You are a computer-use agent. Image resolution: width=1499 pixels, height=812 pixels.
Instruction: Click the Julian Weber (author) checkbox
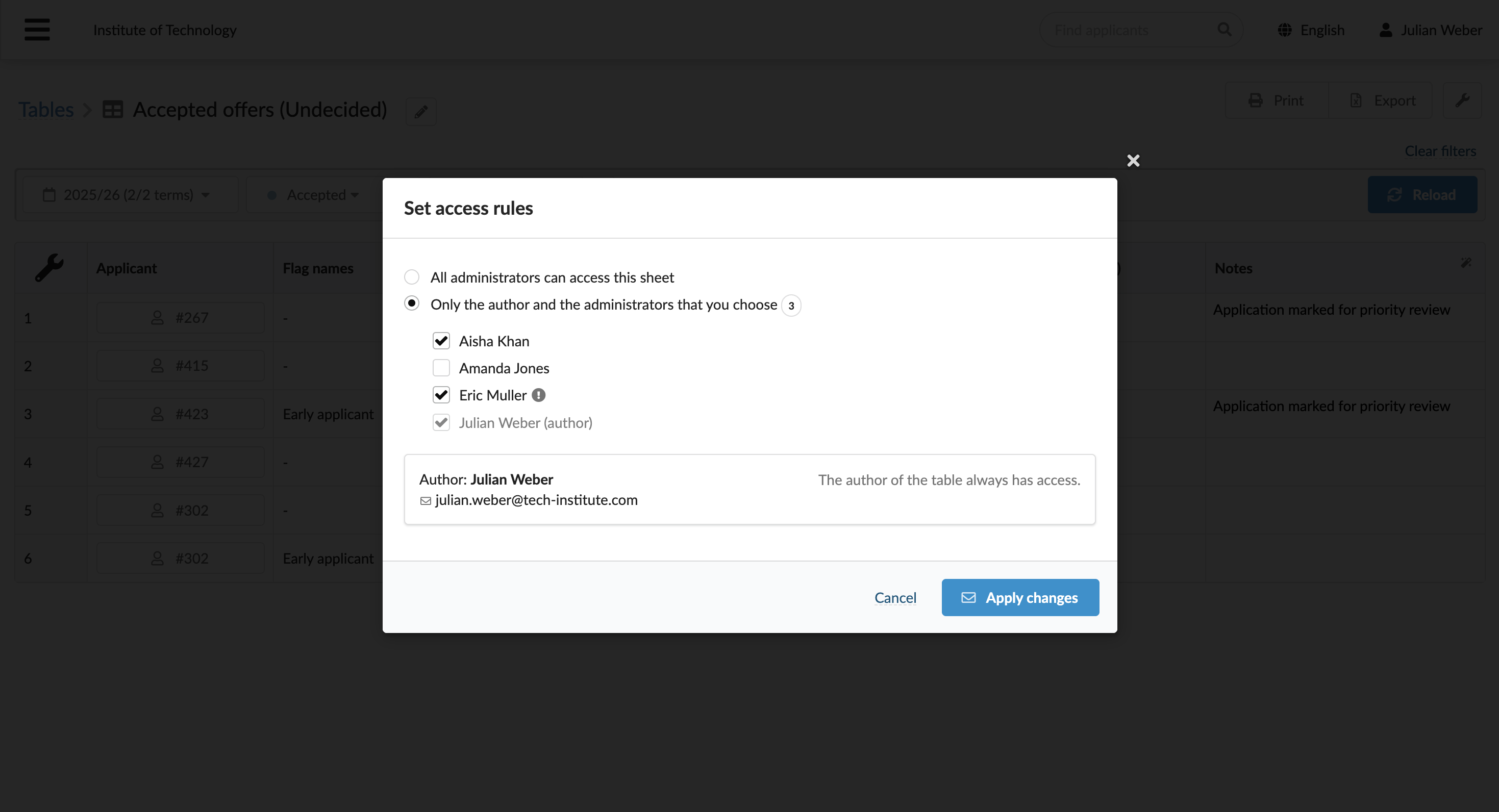(x=441, y=422)
